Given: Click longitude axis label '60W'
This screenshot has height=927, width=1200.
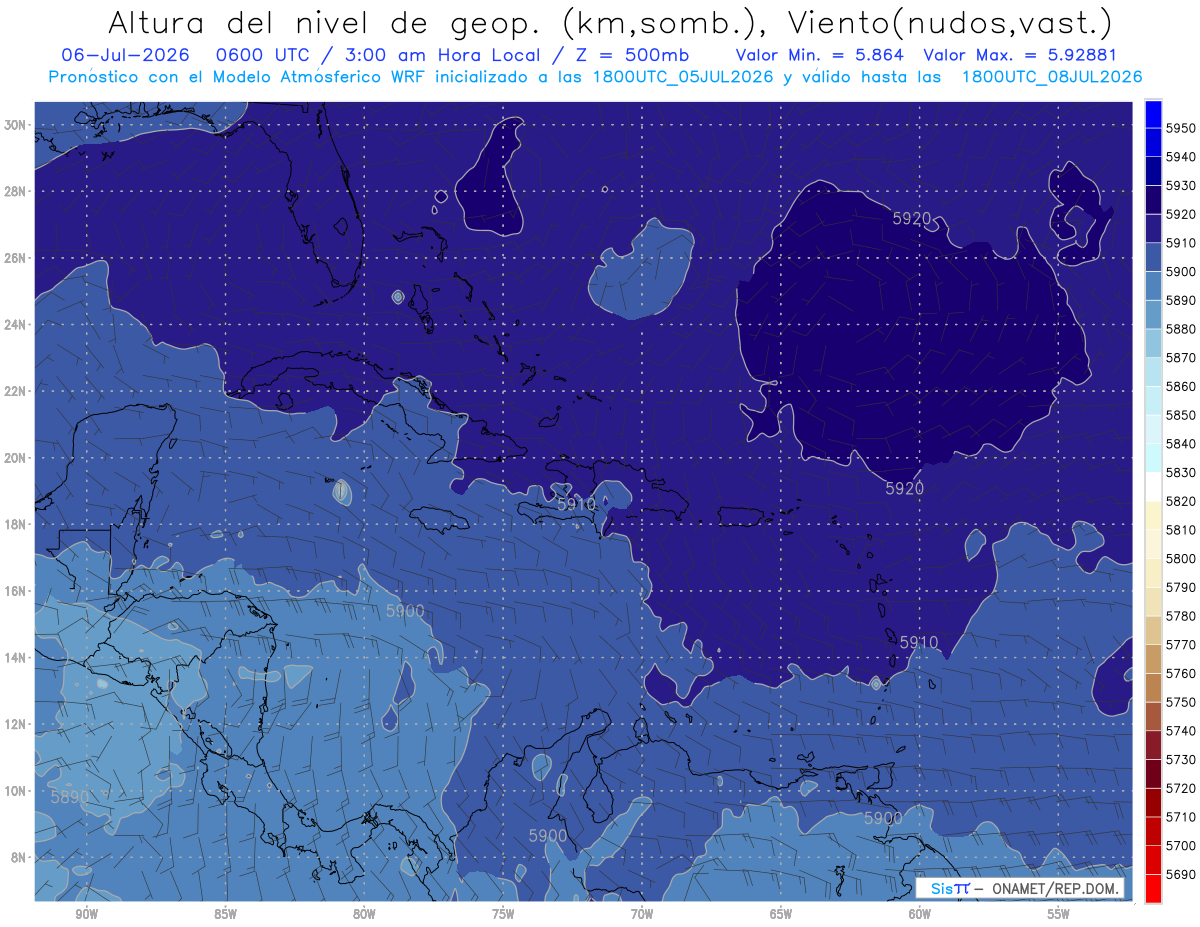Looking at the screenshot, I should pos(920,915).
